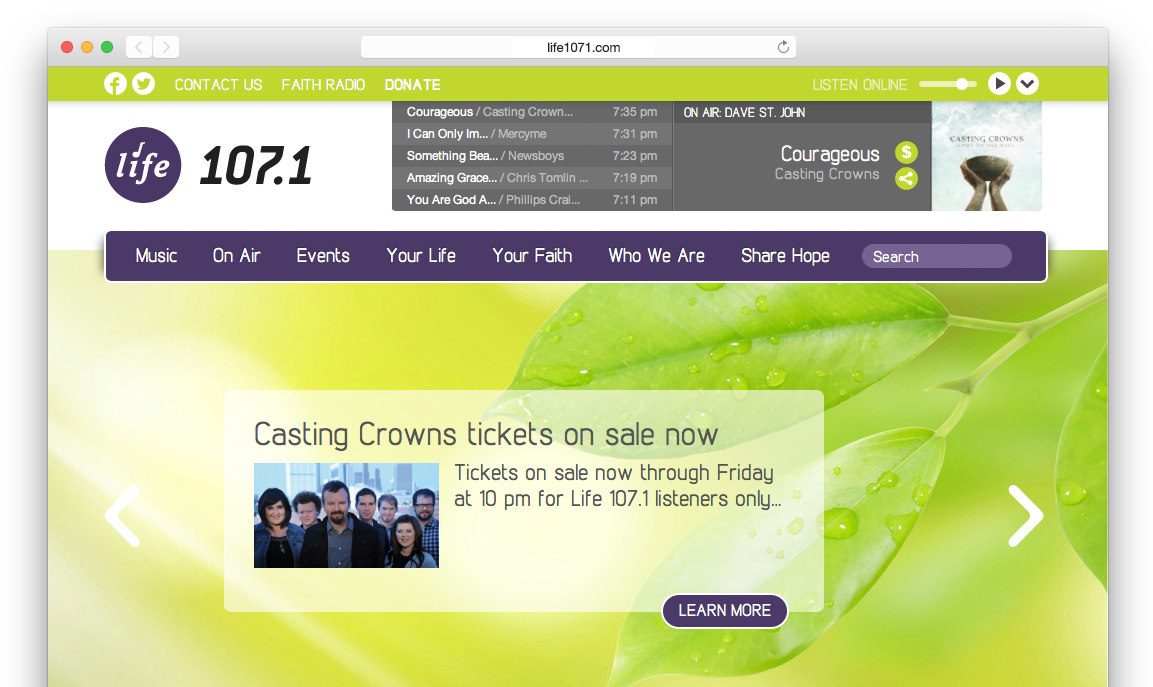Click the Life 107.1 circular logo
Image resolution: width=1153 pixels, height=687 pixels.
click(x=143, y=165)
